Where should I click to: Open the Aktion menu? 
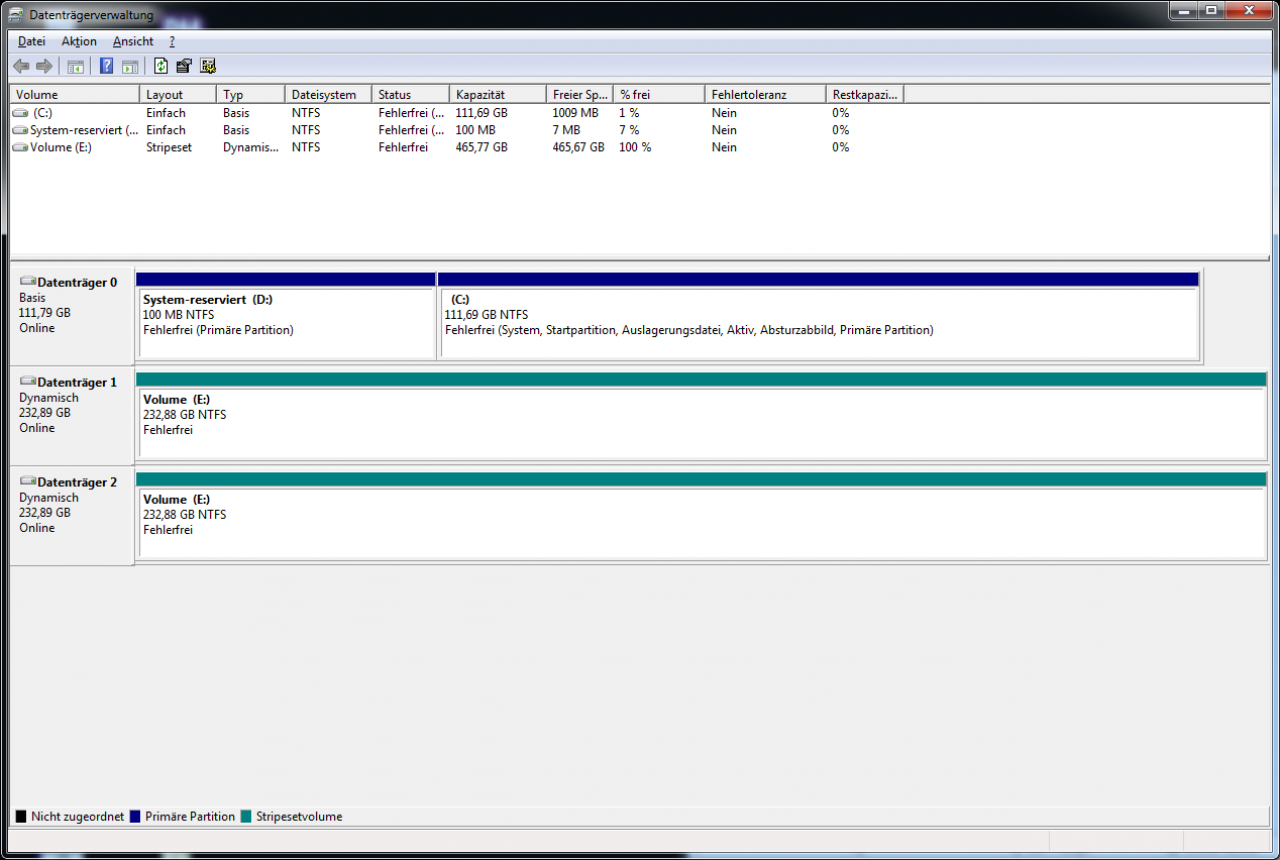pos(79,41)
